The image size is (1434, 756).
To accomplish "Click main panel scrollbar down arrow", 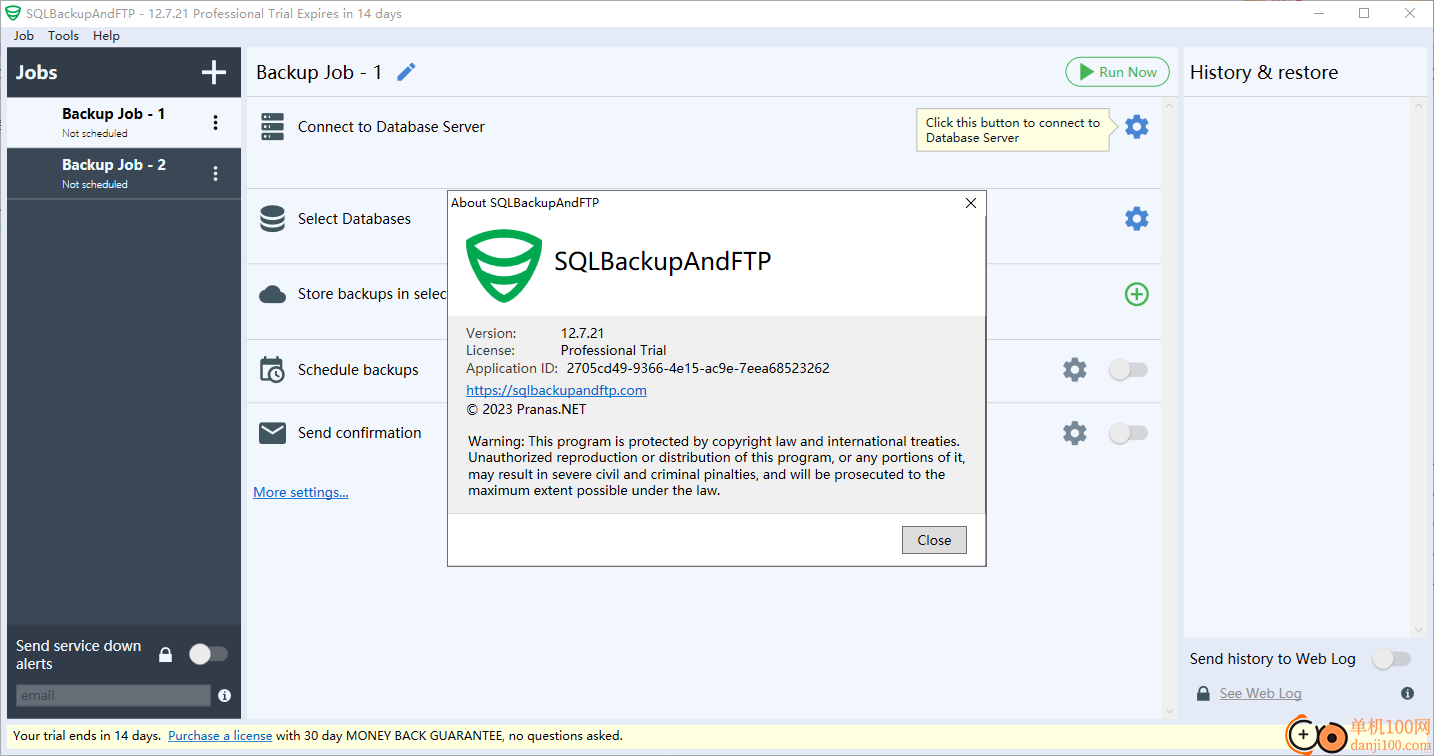I will coord(1170,711).
